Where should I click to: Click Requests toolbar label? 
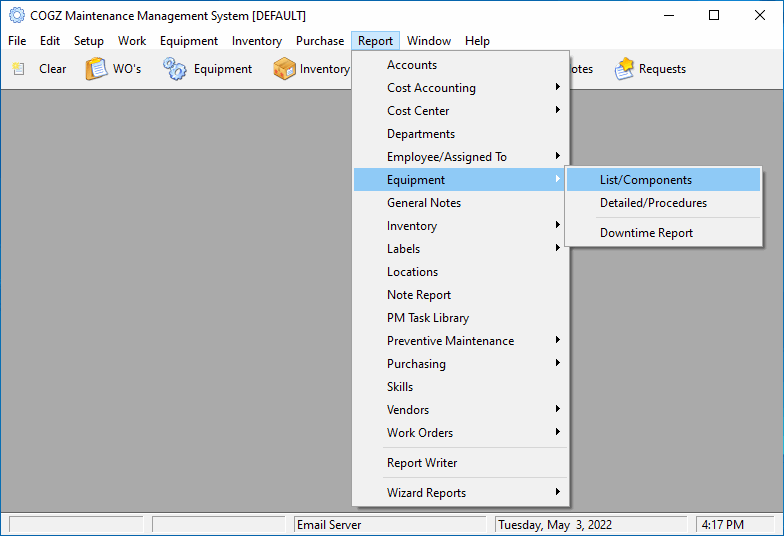click(662, 69)
